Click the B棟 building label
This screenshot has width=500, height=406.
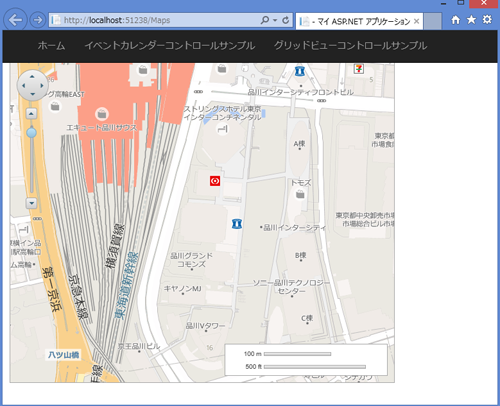tap(300, 255)
